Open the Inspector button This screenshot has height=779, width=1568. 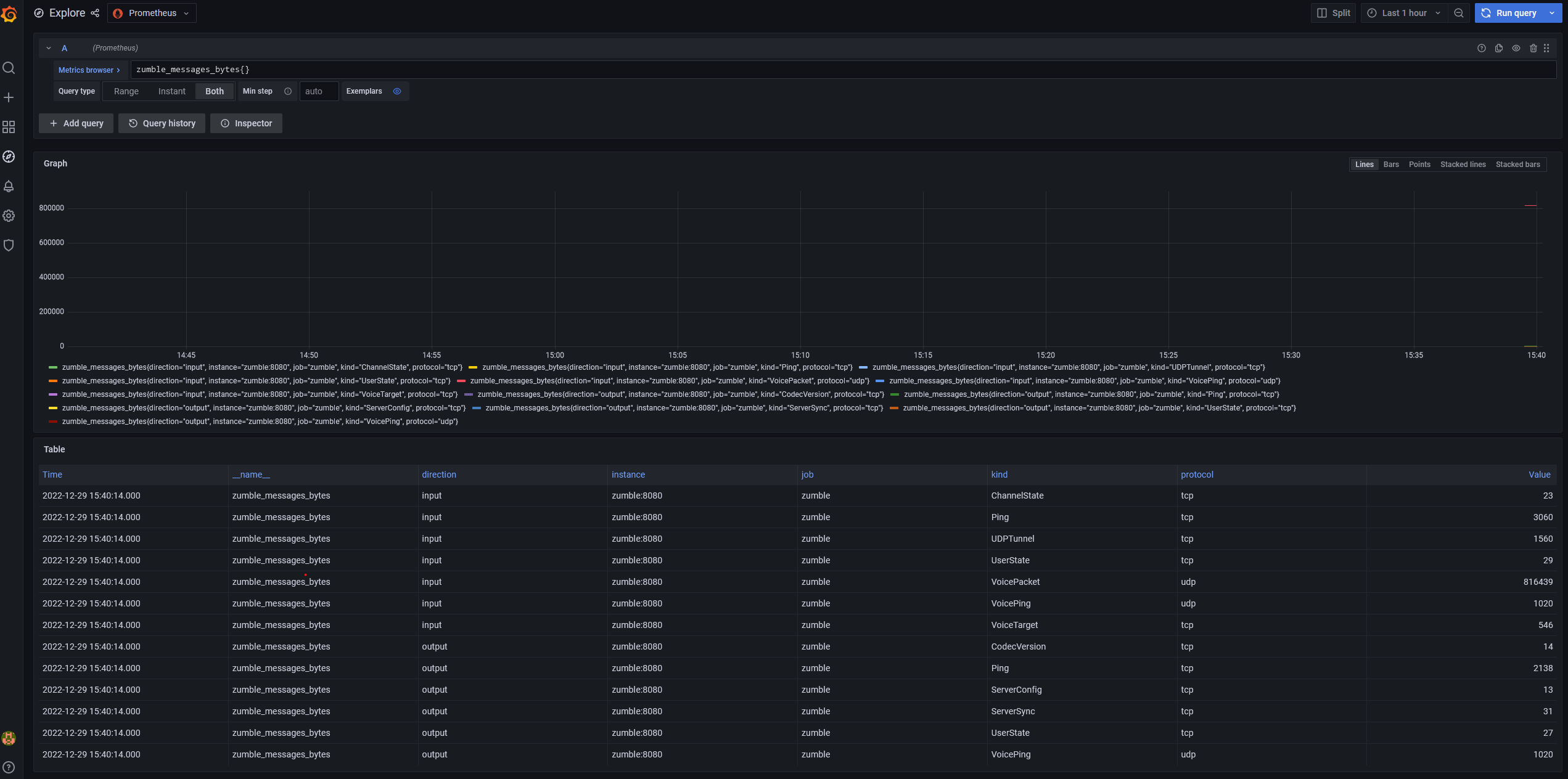pos(246,123)
